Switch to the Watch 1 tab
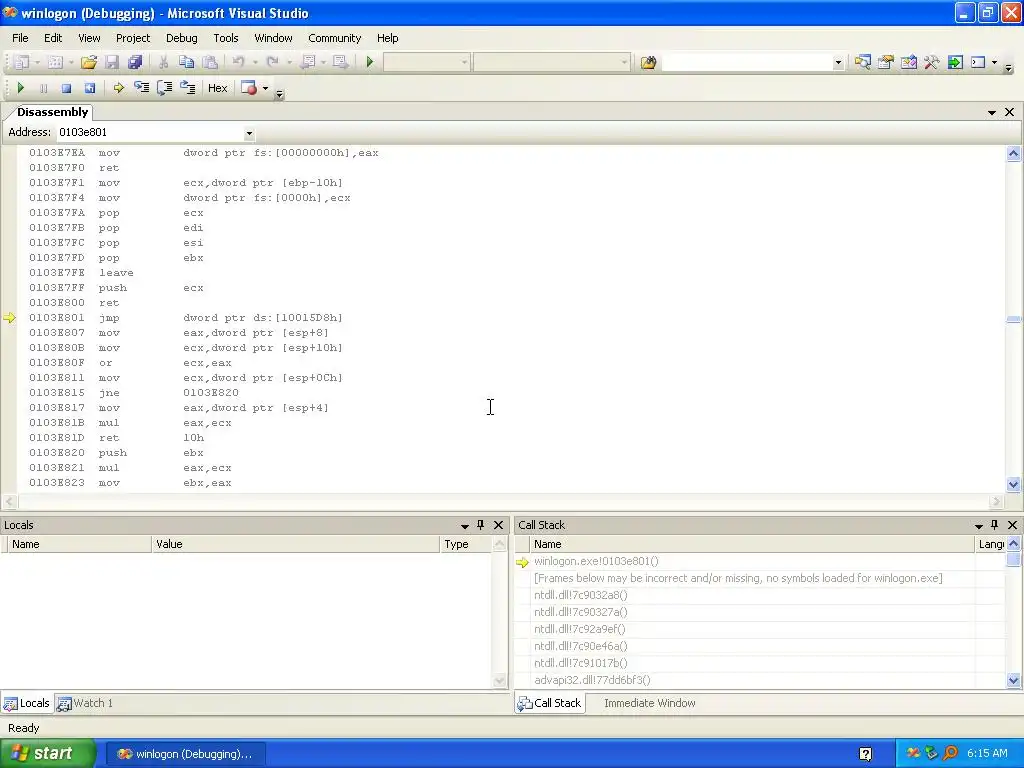The height and width of the screenshot is (768, 1024). pyautogui.click(x=85, y=703)
